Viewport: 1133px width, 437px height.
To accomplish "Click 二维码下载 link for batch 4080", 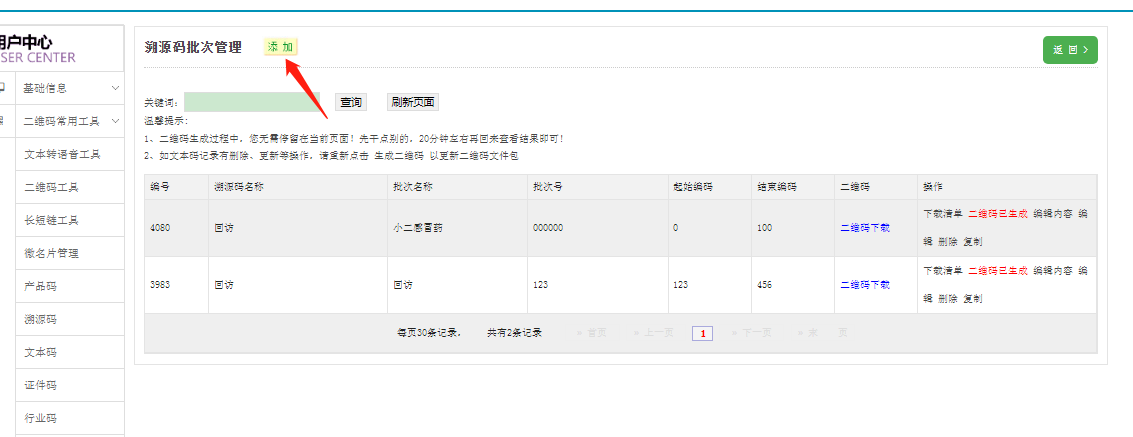I will pos(865,228).
